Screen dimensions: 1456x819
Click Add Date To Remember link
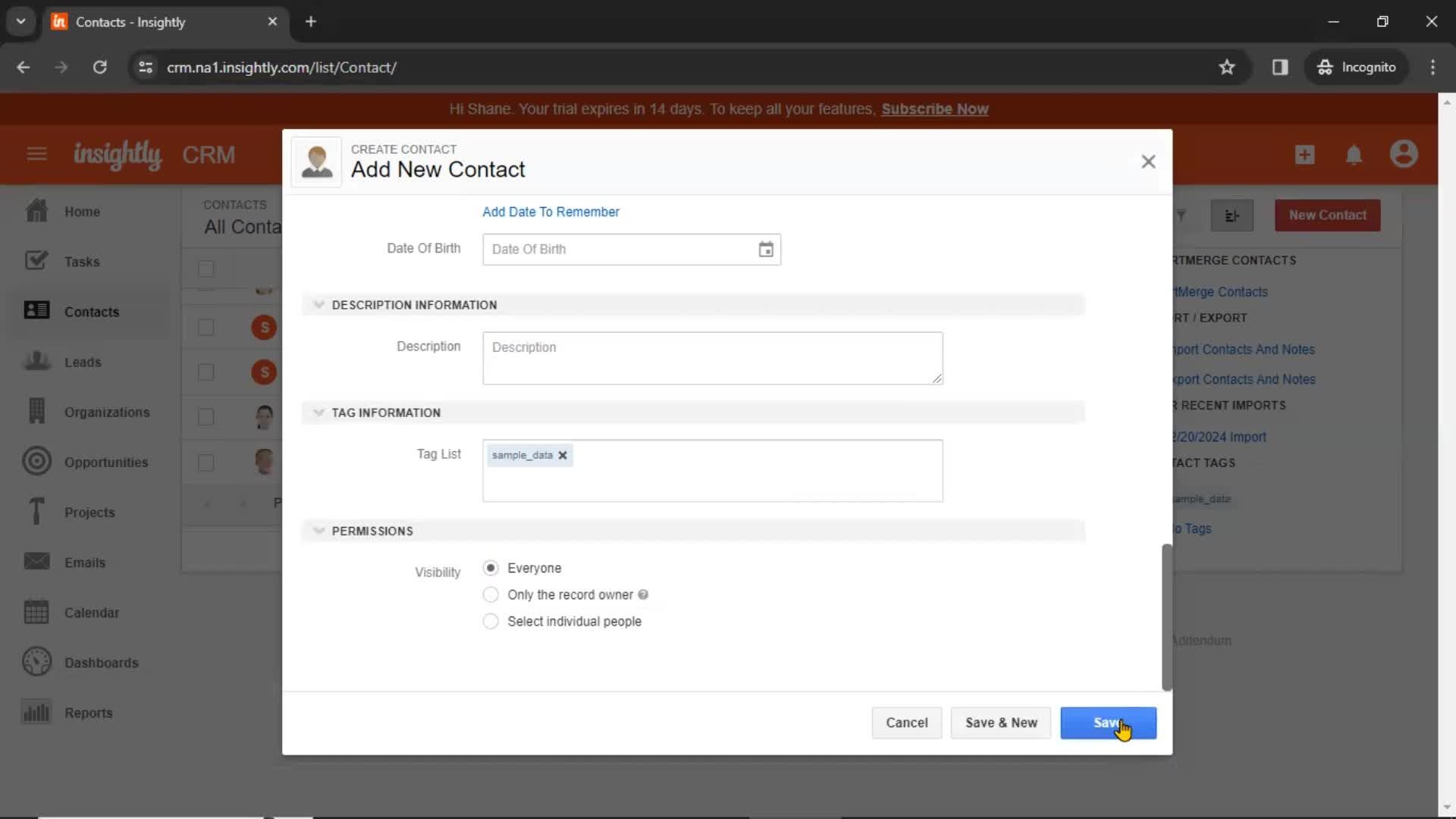[x=551, y=211]
